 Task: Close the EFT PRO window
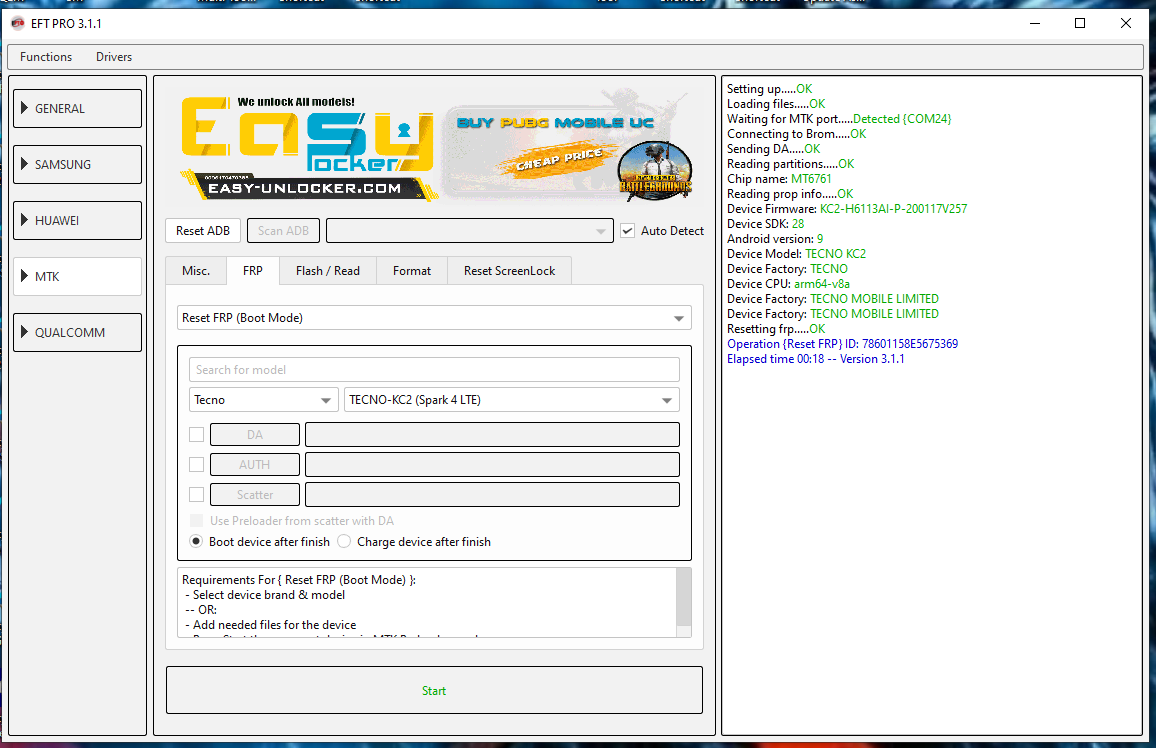(x=1126, y=24)
